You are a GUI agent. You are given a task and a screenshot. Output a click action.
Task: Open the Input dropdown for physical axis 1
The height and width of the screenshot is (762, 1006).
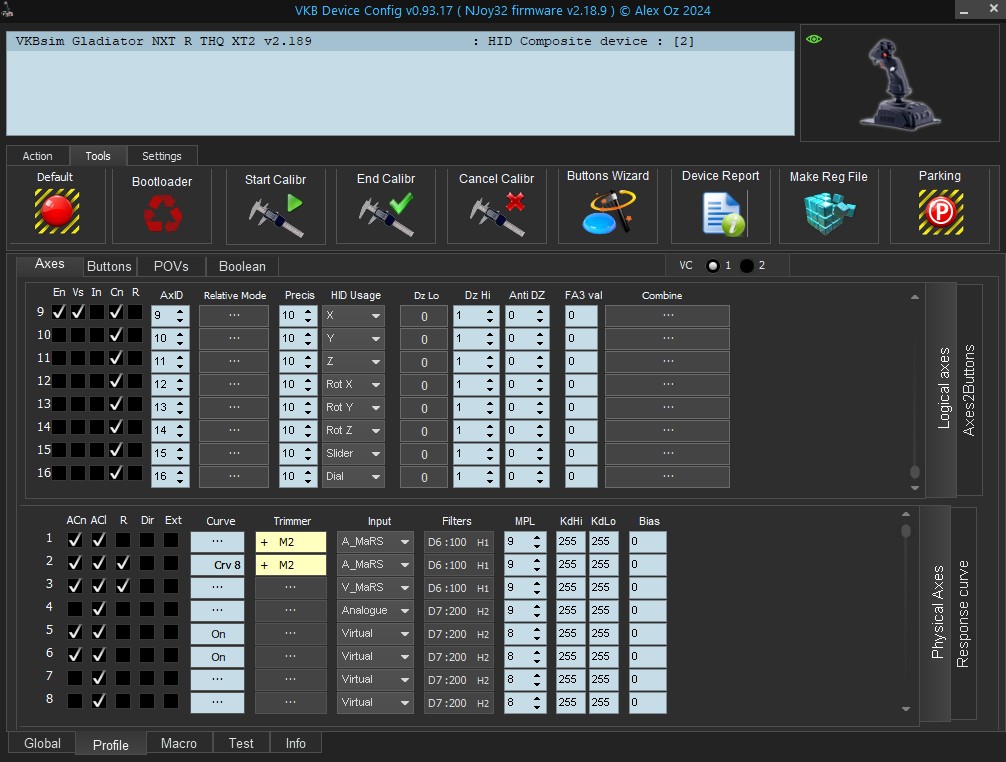pyautogui.click(x=375, y=542)
